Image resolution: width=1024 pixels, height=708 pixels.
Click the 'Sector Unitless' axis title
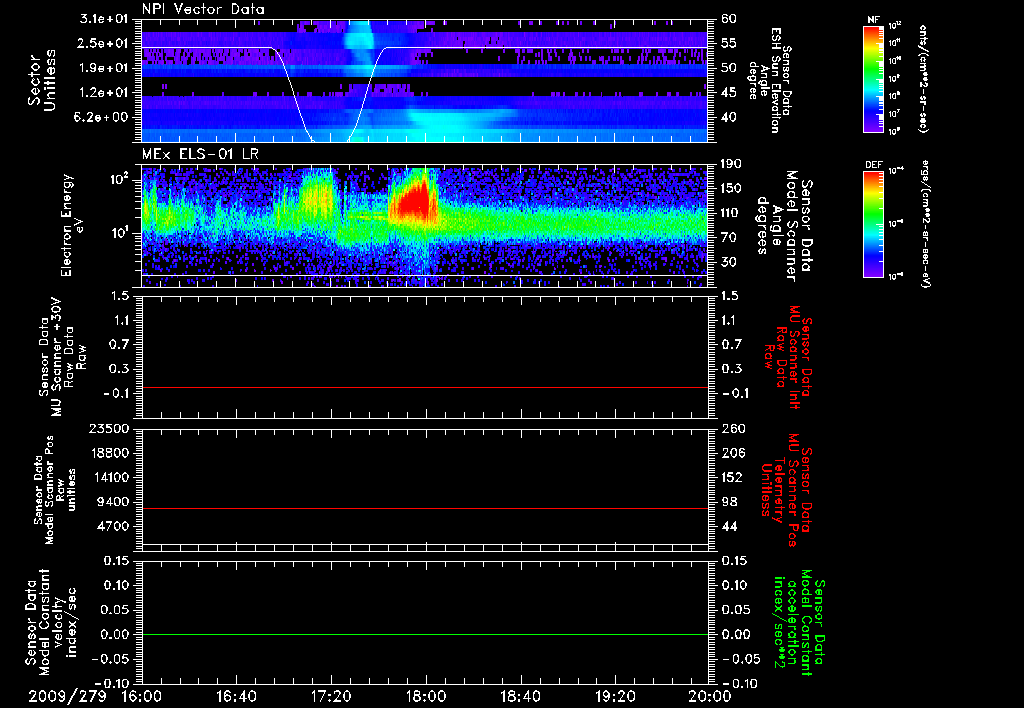click(41, 80)
